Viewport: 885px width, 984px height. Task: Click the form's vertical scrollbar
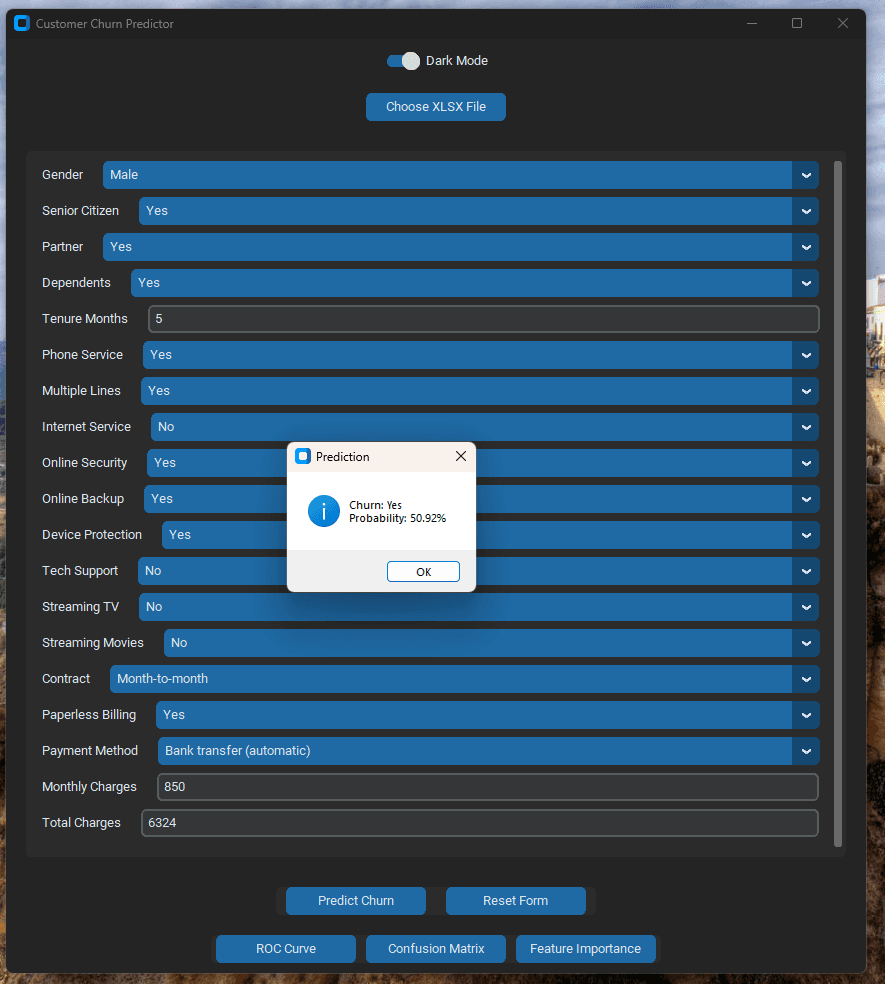tap(837, 504)
